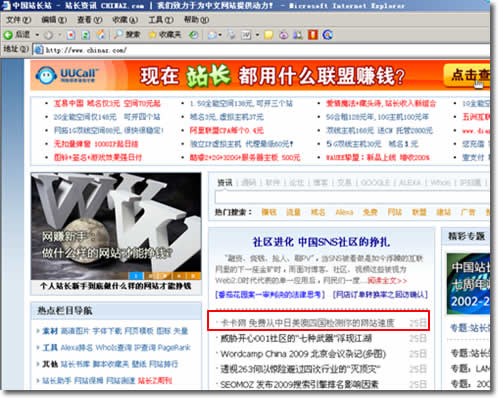Select the 资讯 search tab
498x398 pixels.
click(225, 182)
